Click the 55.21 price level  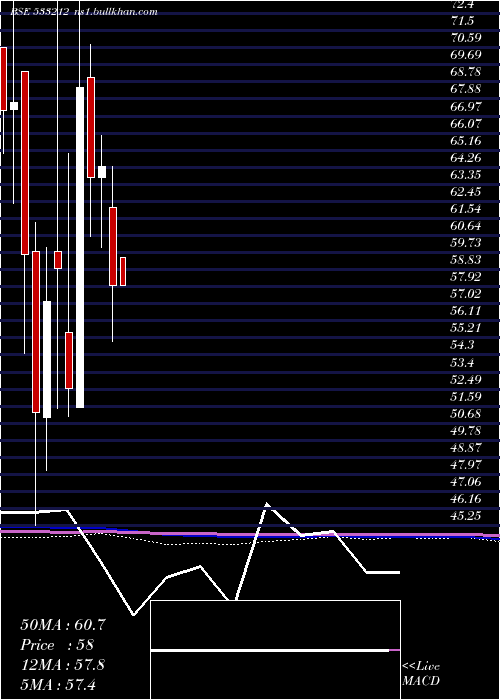point(466,329)
